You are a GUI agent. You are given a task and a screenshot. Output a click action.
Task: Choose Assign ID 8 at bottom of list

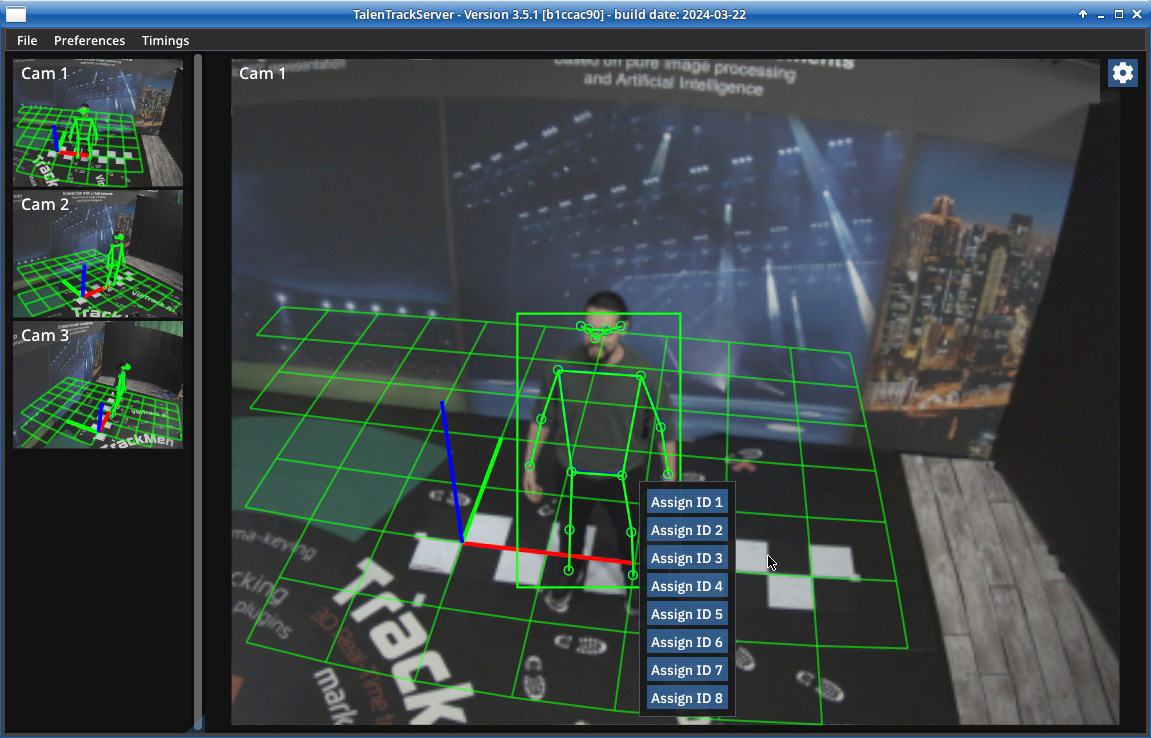(x=686, y=698)
